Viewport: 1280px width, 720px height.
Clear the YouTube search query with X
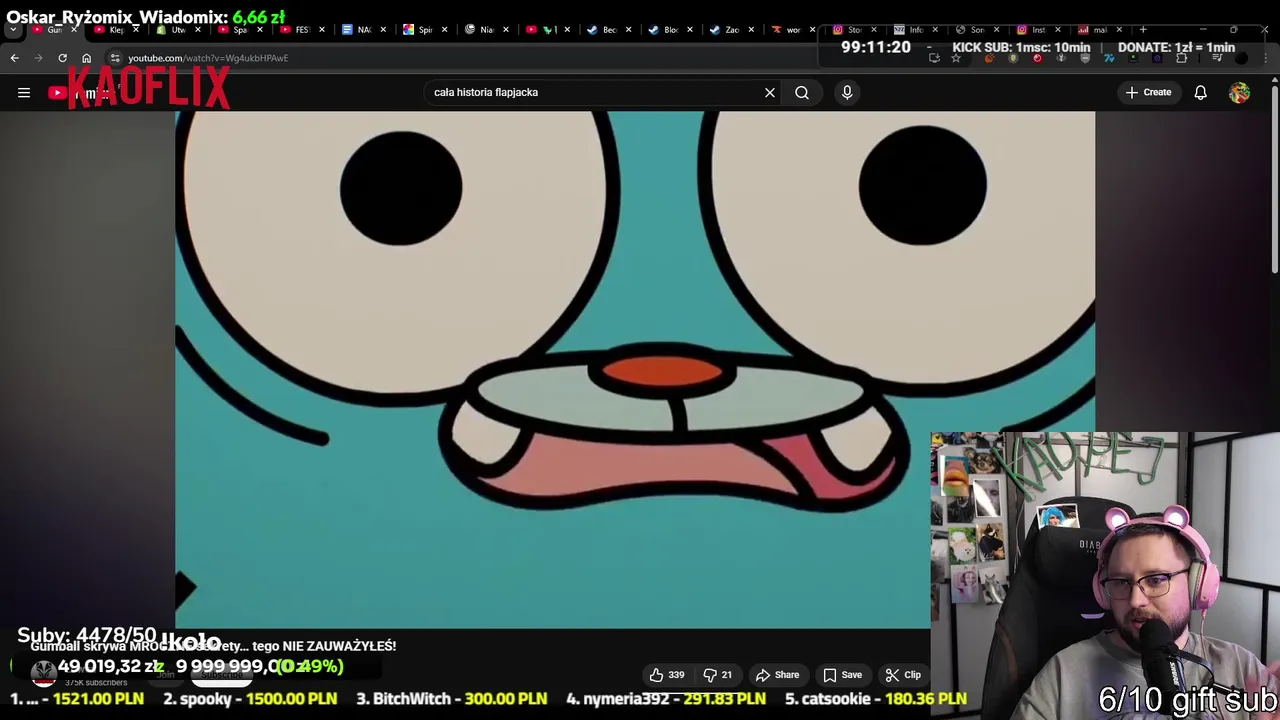point(770,93)
